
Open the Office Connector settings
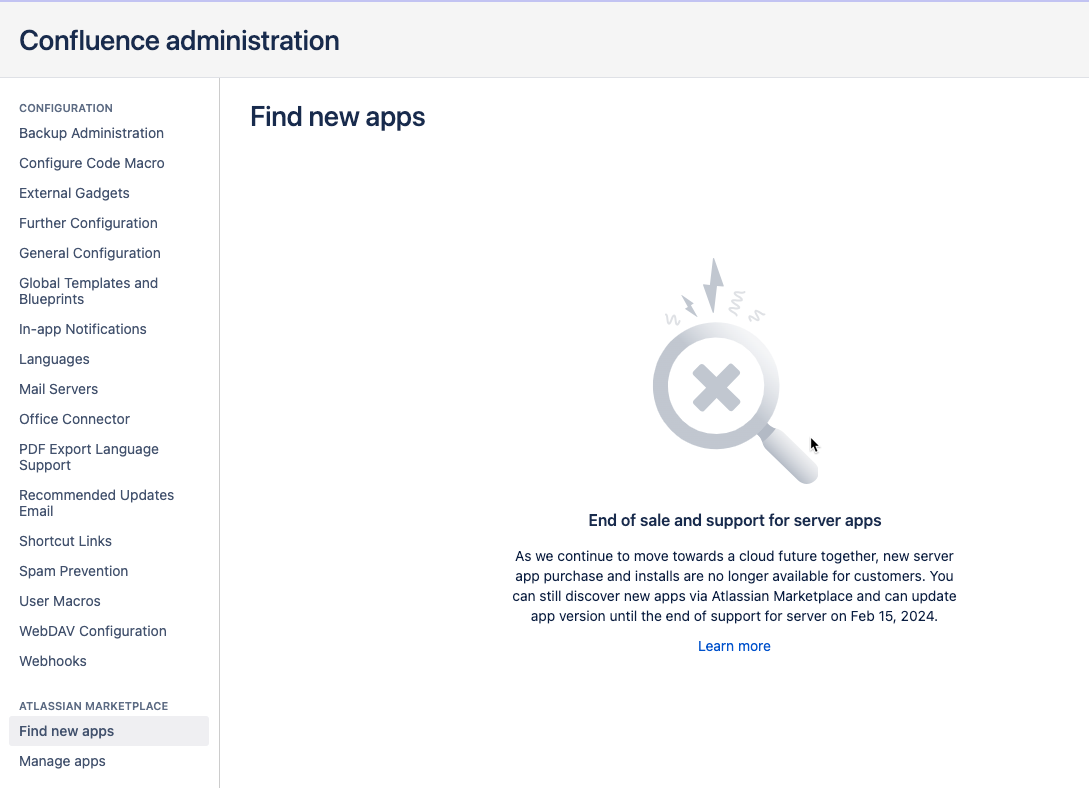pyautogui.click(x=74, y=419)
